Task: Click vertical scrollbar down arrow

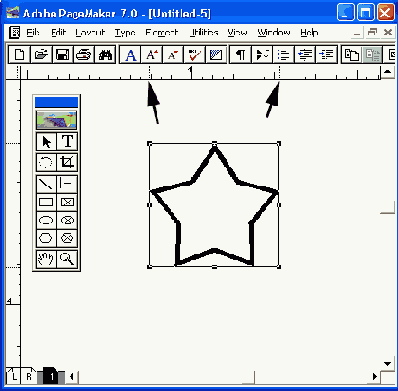Action: 388,364
